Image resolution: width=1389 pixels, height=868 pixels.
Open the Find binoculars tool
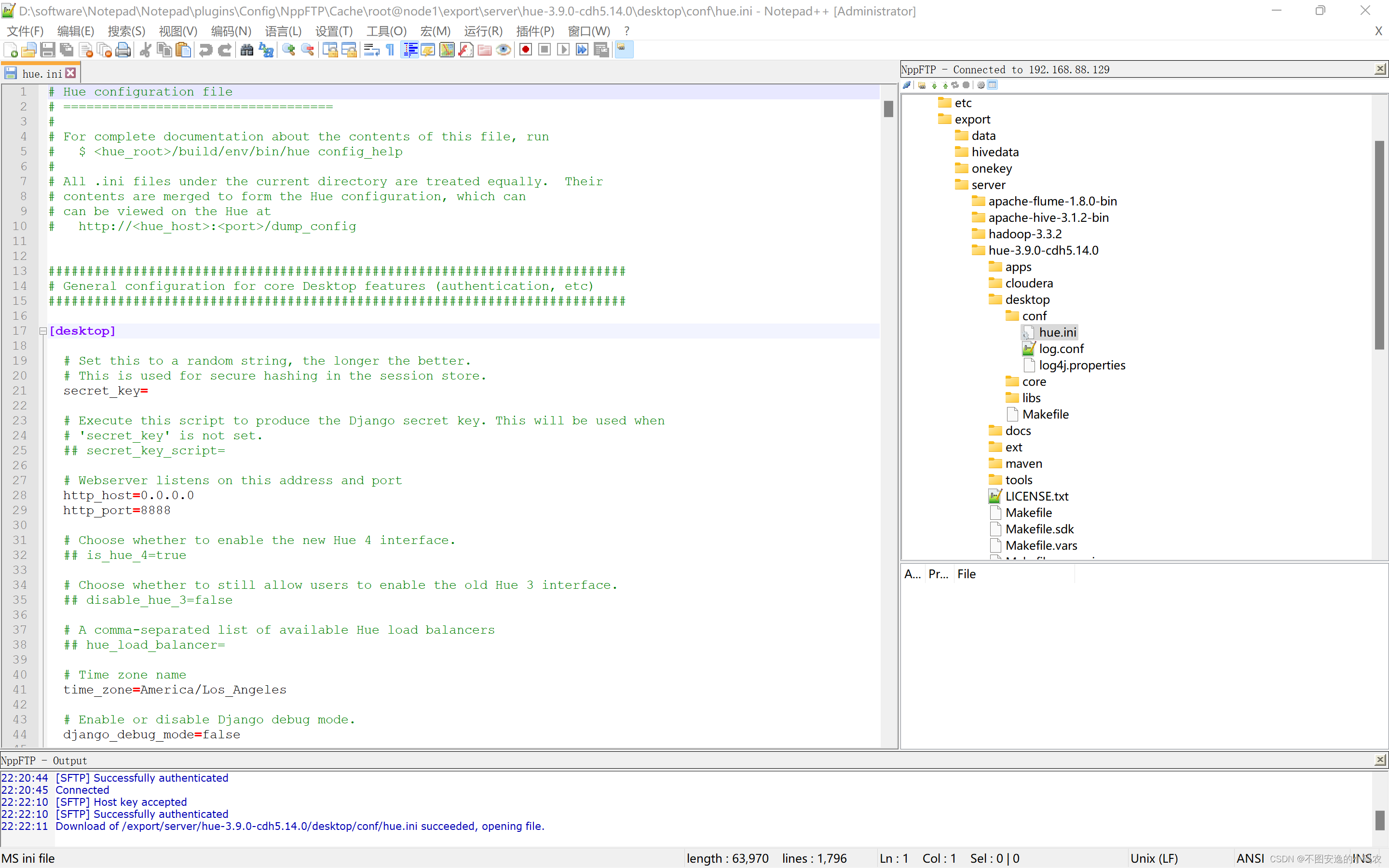coord(247,51)
